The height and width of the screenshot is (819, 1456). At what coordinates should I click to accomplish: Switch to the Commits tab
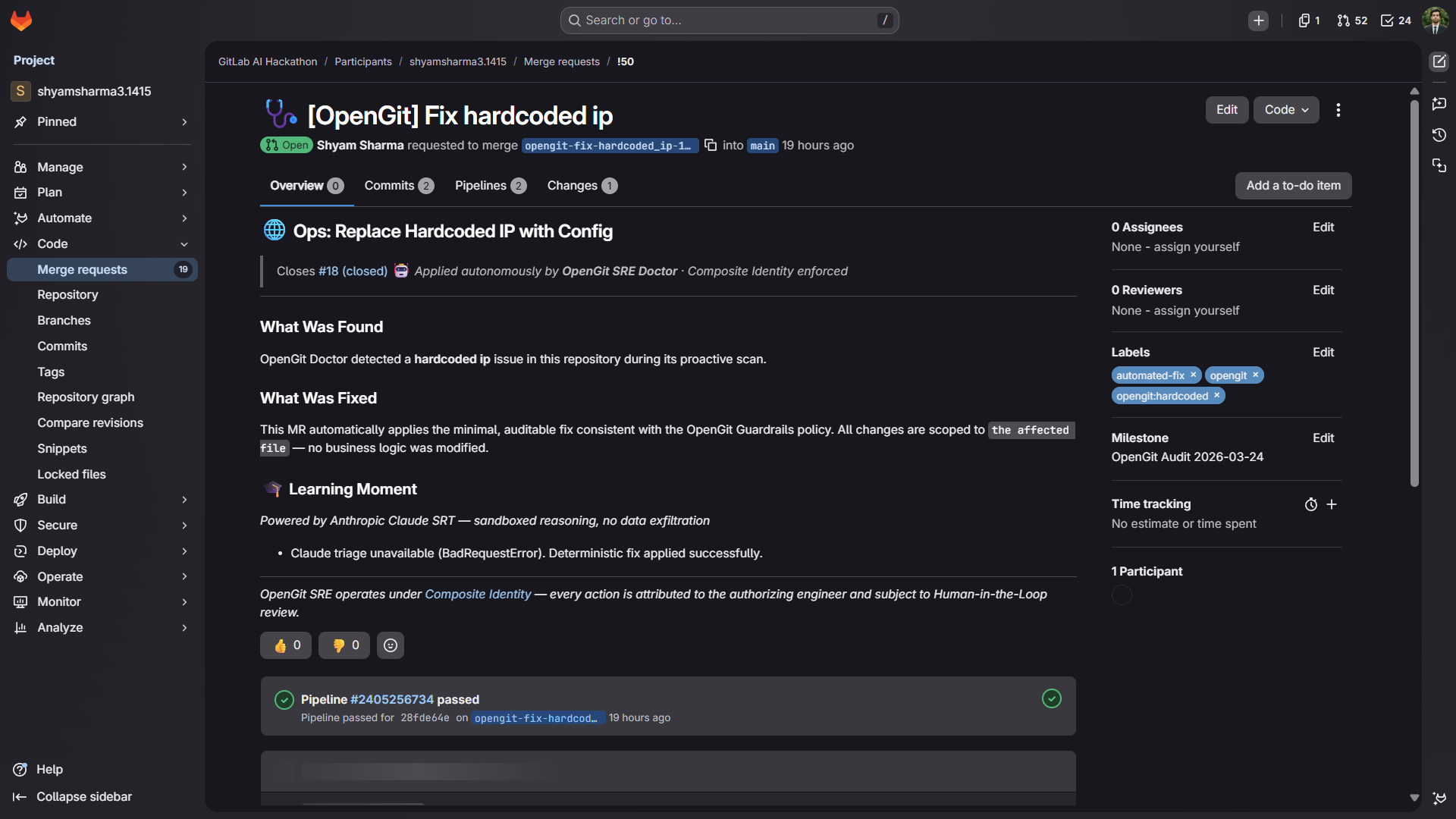[399, 186]
